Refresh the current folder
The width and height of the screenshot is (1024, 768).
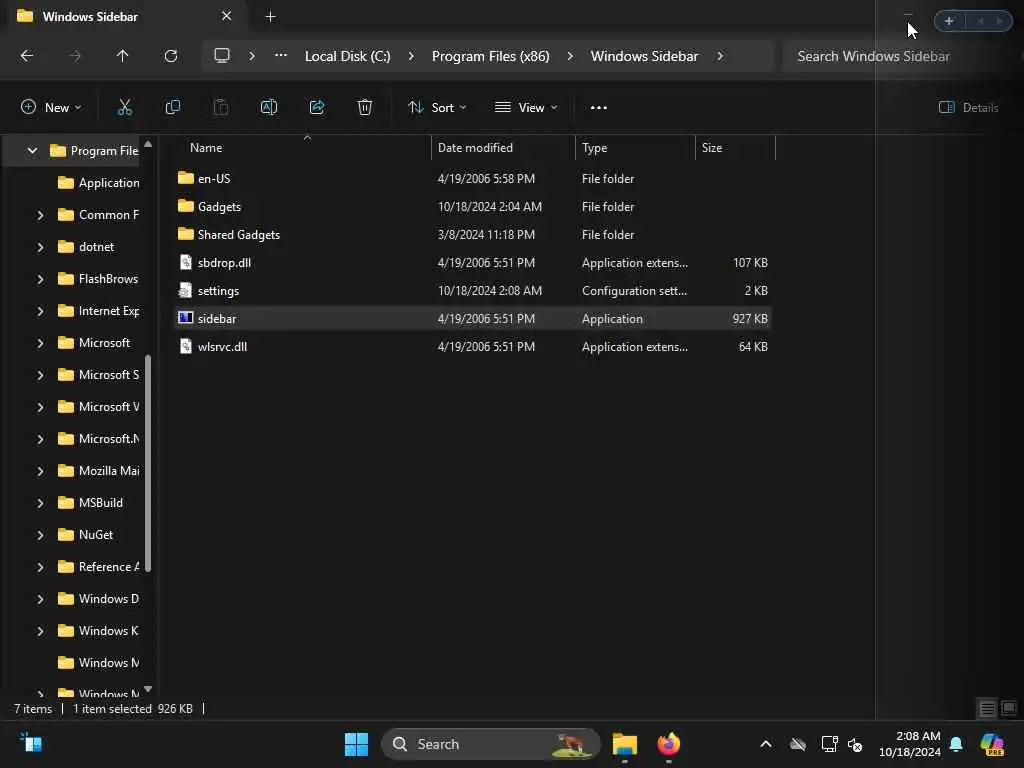170,56
